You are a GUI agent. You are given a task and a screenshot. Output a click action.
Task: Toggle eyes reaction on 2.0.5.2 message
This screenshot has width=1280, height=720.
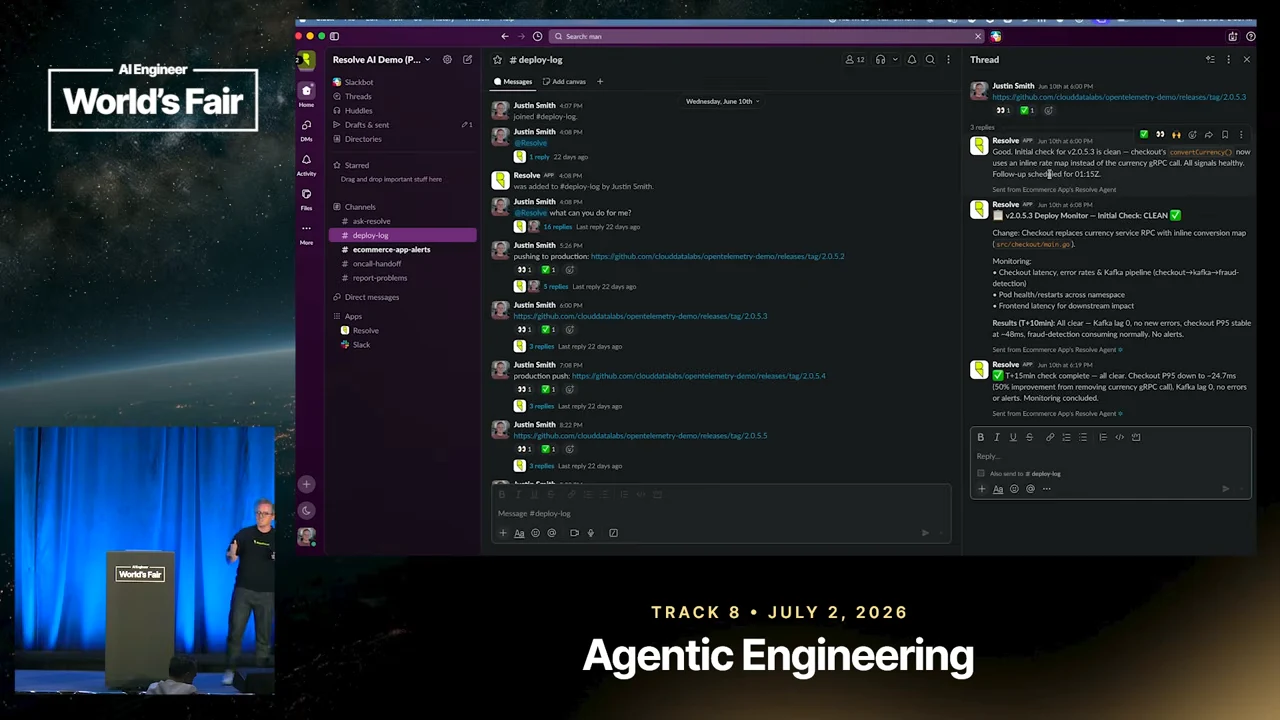[523, 270]
